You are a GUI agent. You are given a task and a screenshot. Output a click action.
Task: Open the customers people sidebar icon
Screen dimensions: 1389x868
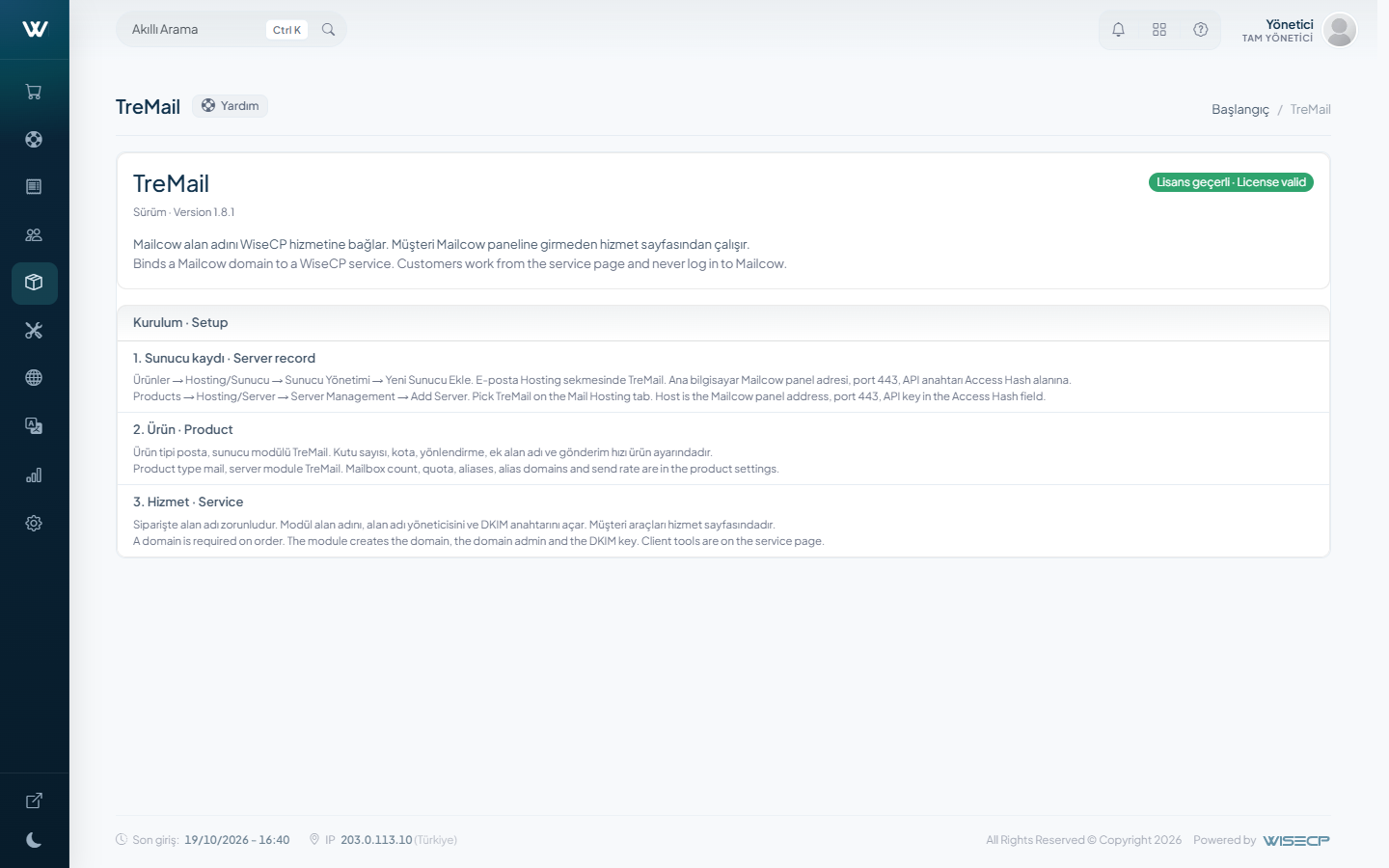(x=34, y=234)
